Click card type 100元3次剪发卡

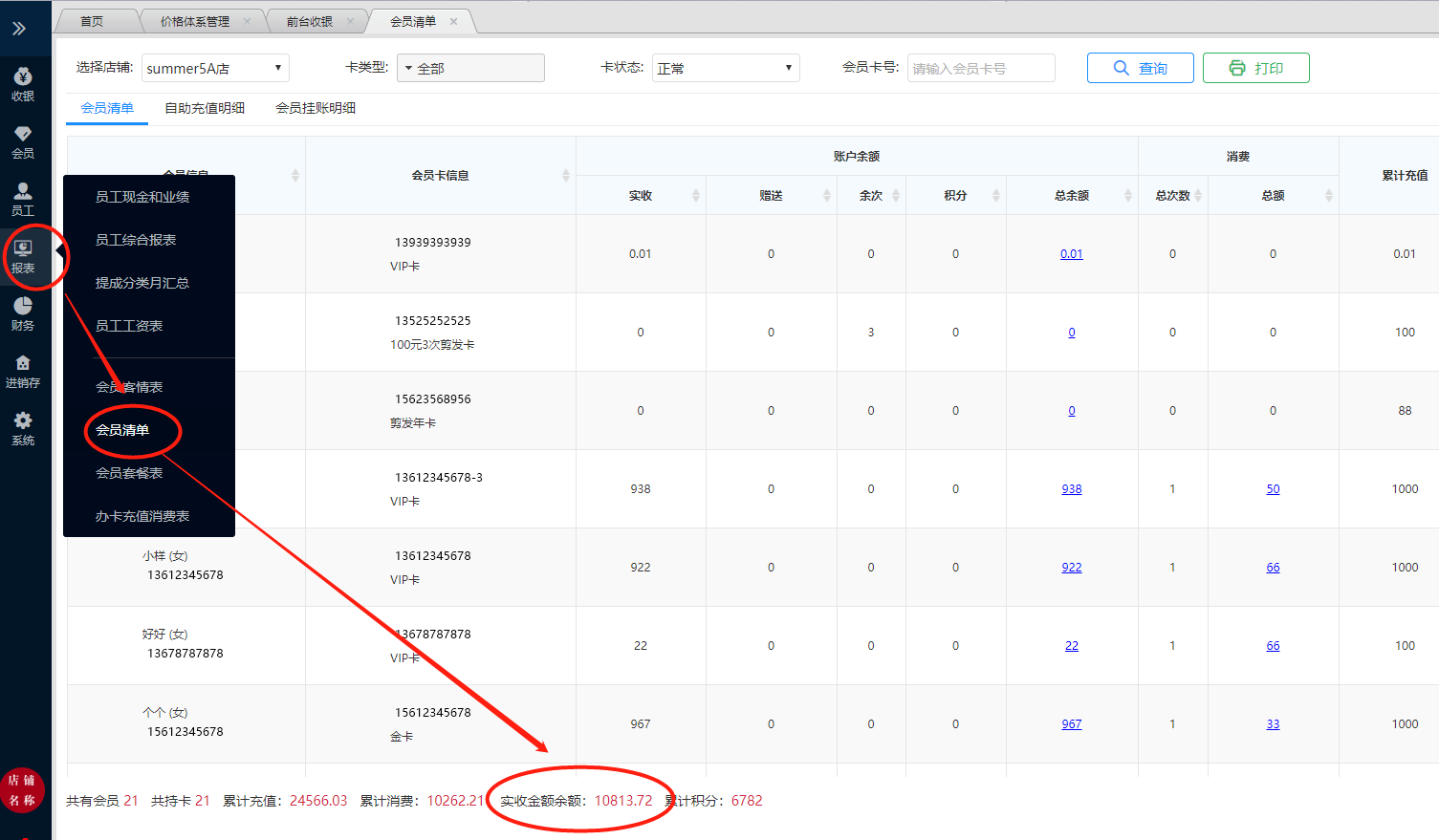432,345
